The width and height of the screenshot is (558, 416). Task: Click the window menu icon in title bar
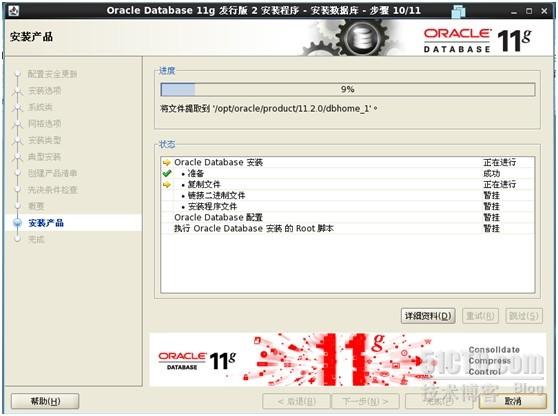14,11
